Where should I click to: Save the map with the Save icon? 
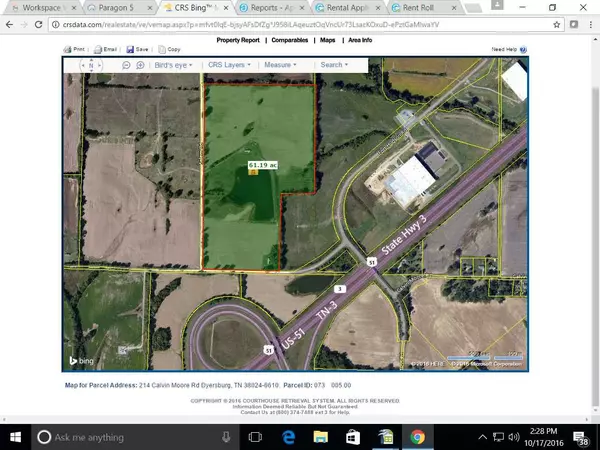[x=131, y=48]
